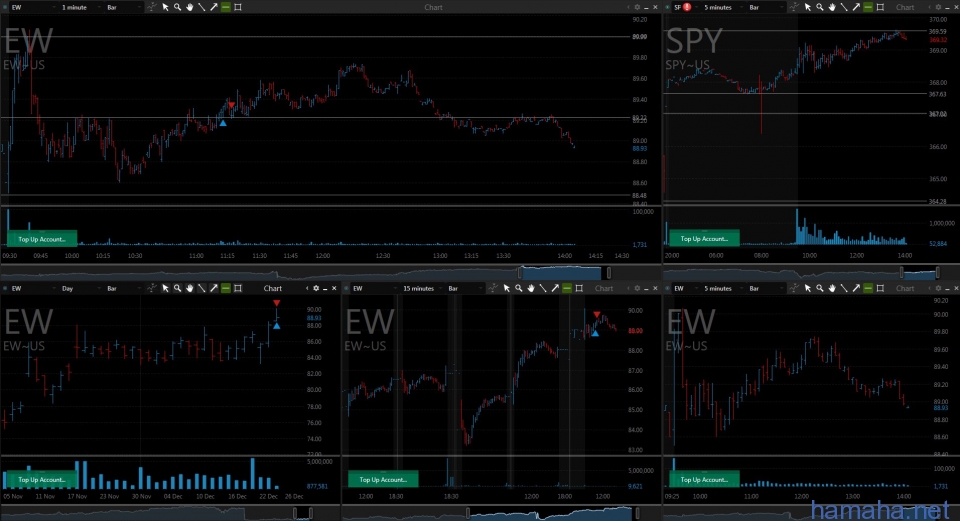Open settings gear of SPY chart
Viewport: 960px width, 521px height.
pos(938,7)
